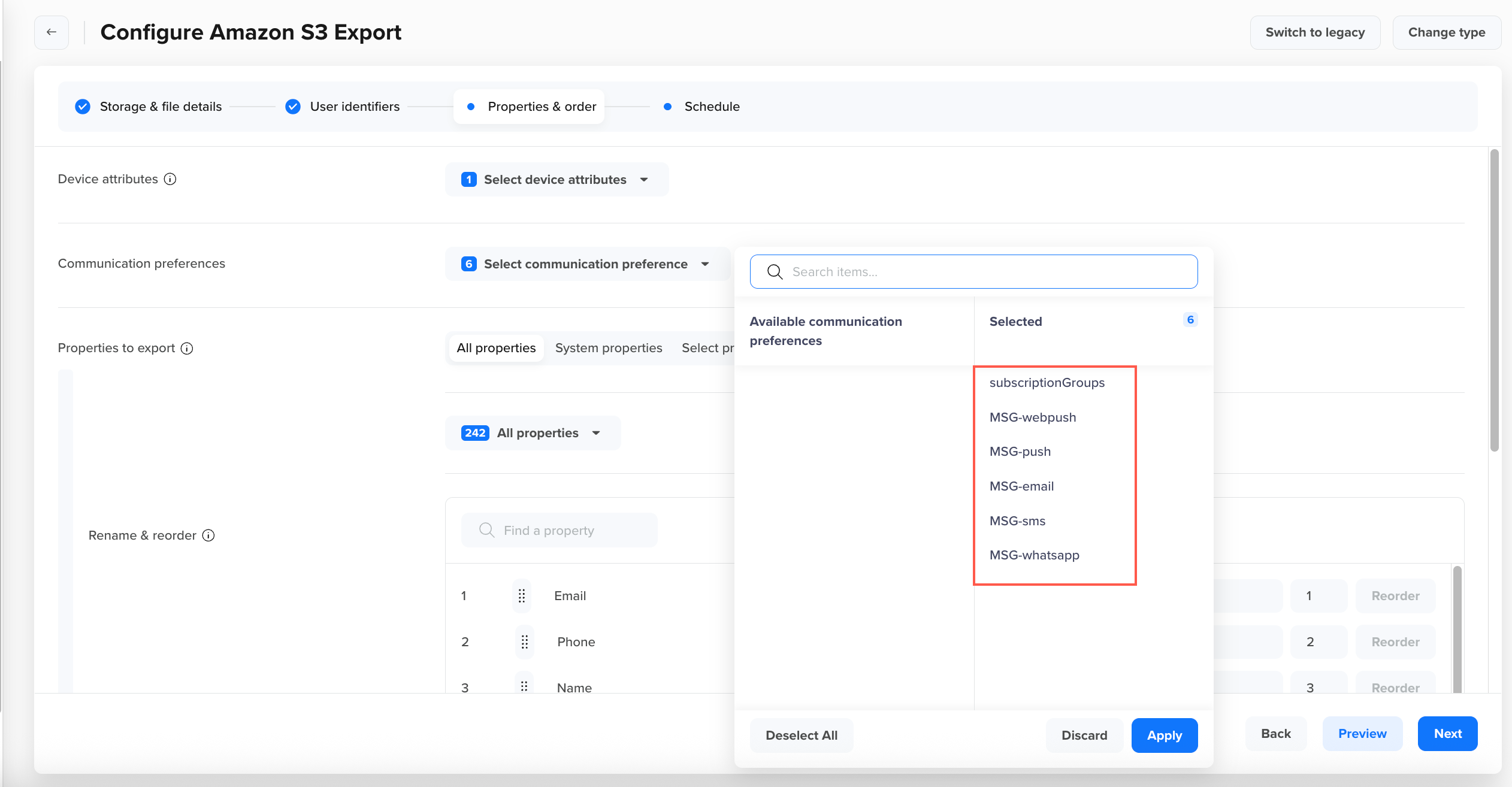The width and height of the screenshot is (1512, 787).
Task: Open the Select device attributes dropdown
Action: point(556,180)
